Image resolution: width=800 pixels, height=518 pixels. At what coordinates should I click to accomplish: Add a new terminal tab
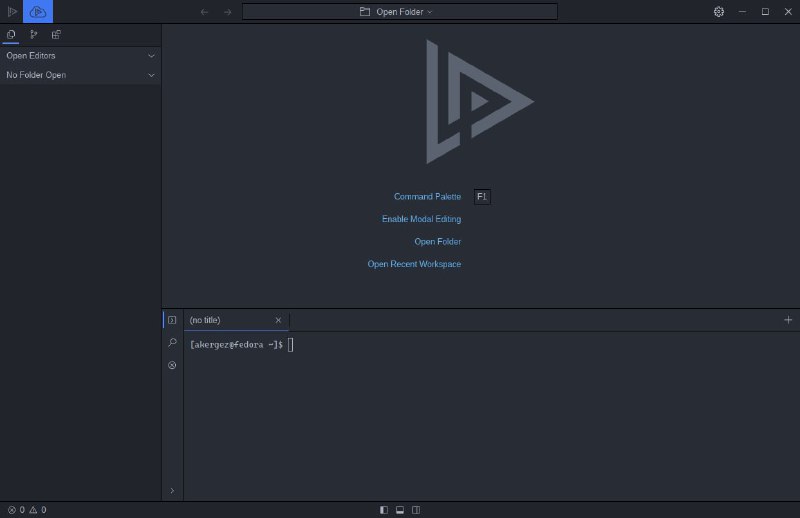click(788, 320)
